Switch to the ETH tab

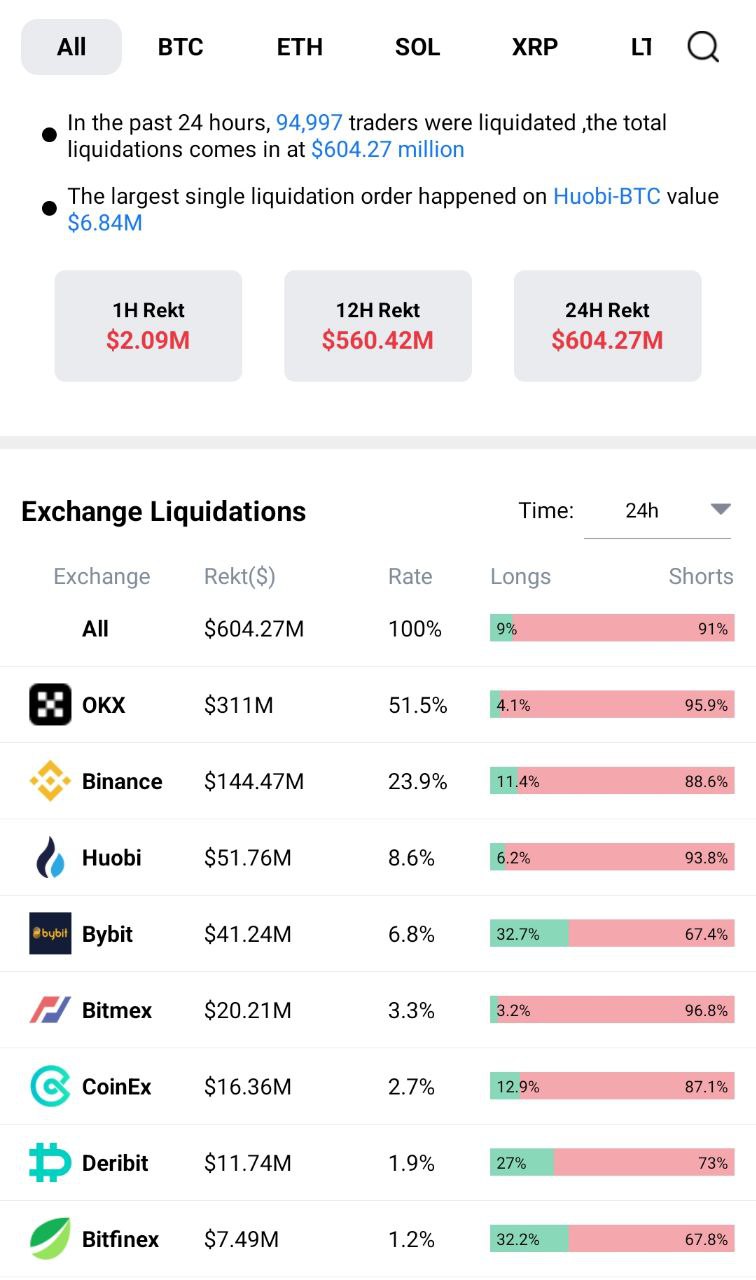point(300,47)
